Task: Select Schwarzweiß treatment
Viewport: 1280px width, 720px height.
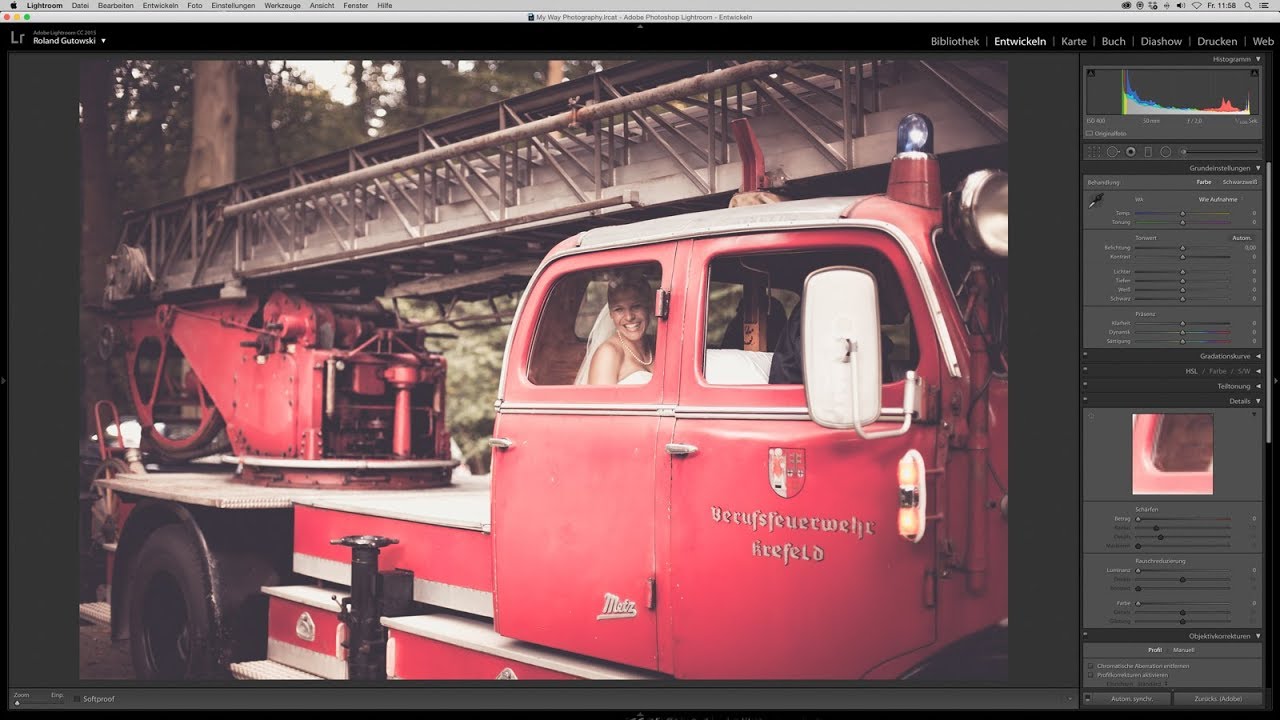Action: (x=1240, y=182)
